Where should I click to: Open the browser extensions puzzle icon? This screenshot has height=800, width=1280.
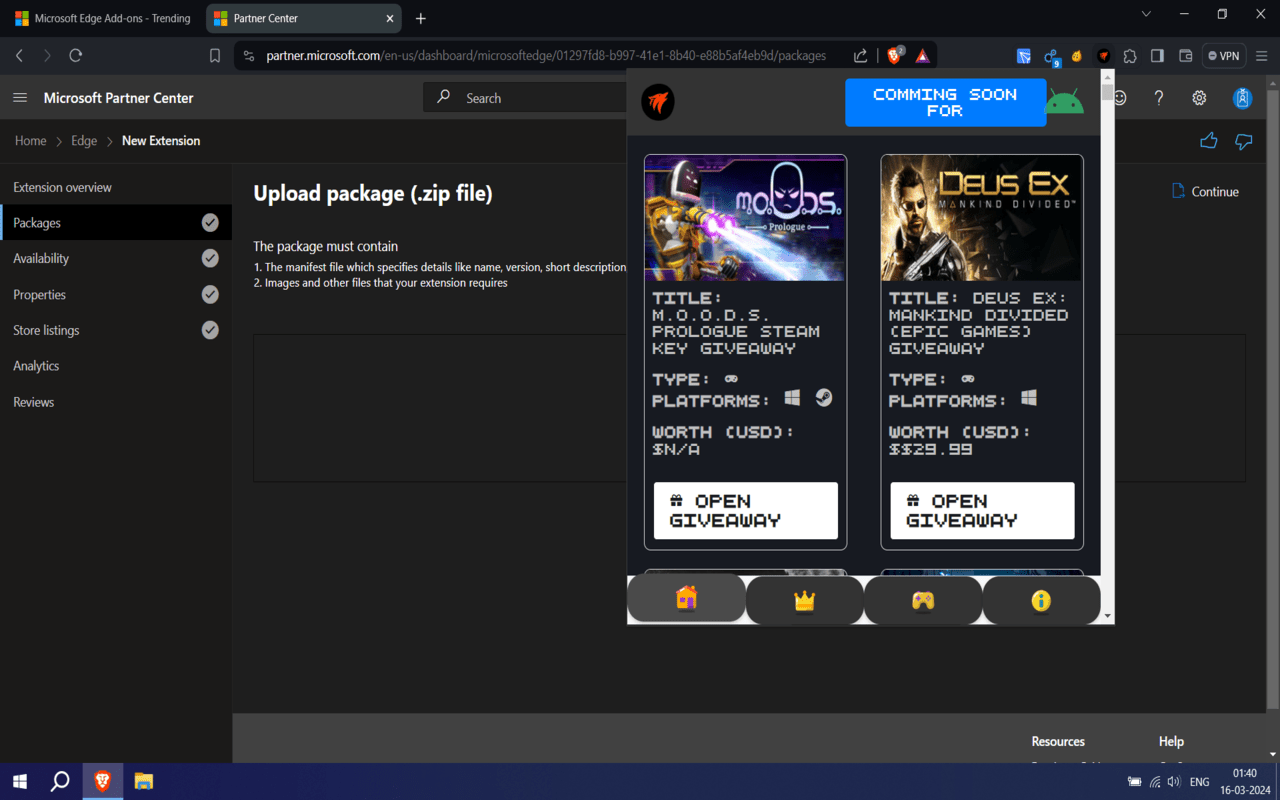click(1130, 56)
